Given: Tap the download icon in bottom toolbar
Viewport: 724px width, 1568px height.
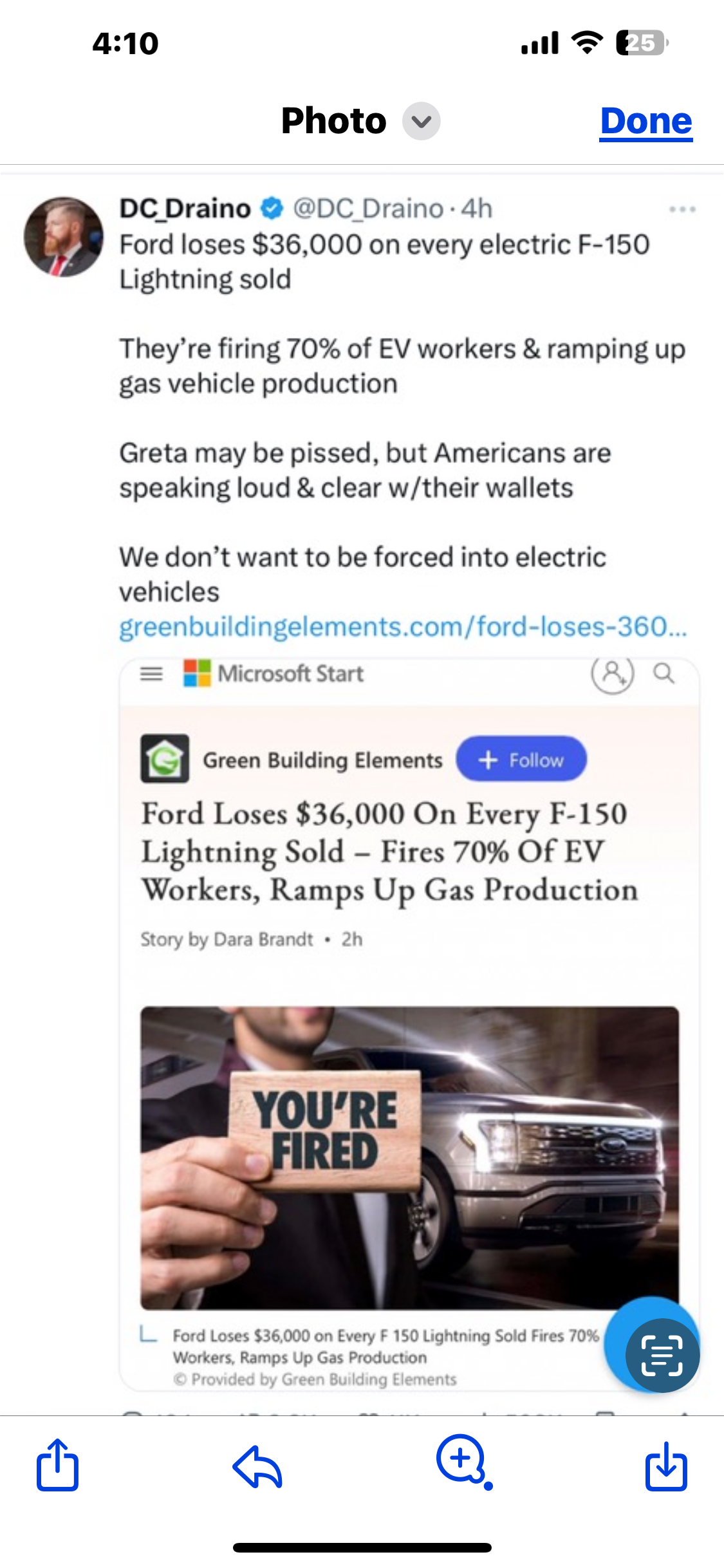Looking at the screenshot, I should pyautogui.click(x=666, y=1467).
